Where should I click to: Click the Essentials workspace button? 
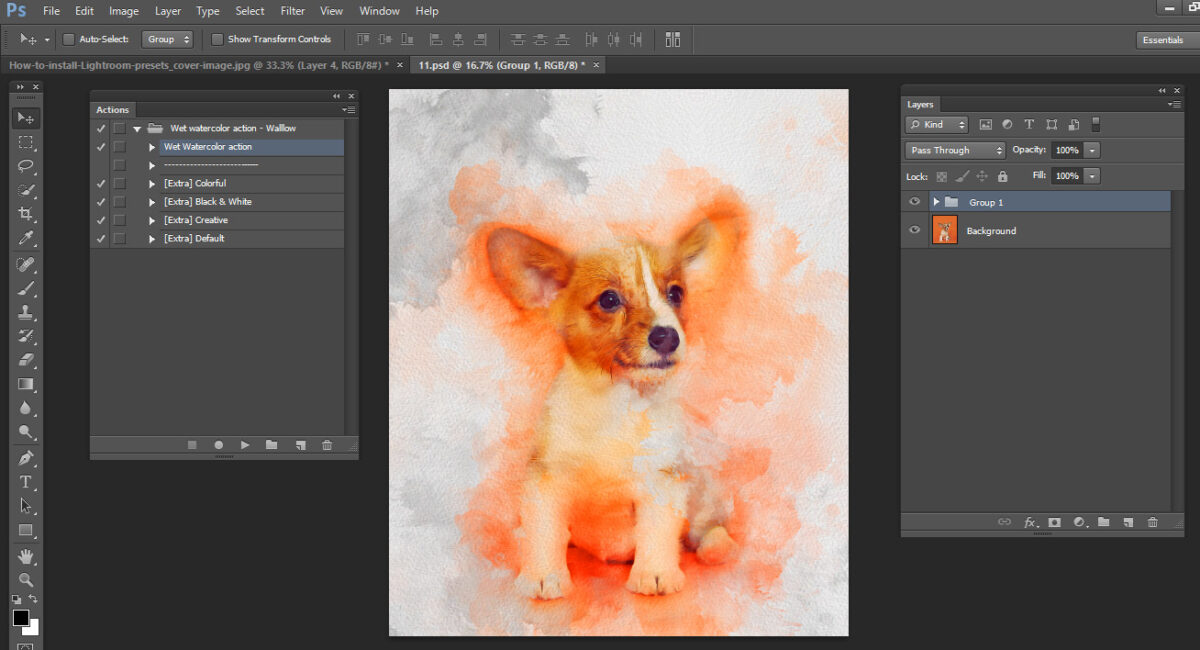pos(1163,39)
